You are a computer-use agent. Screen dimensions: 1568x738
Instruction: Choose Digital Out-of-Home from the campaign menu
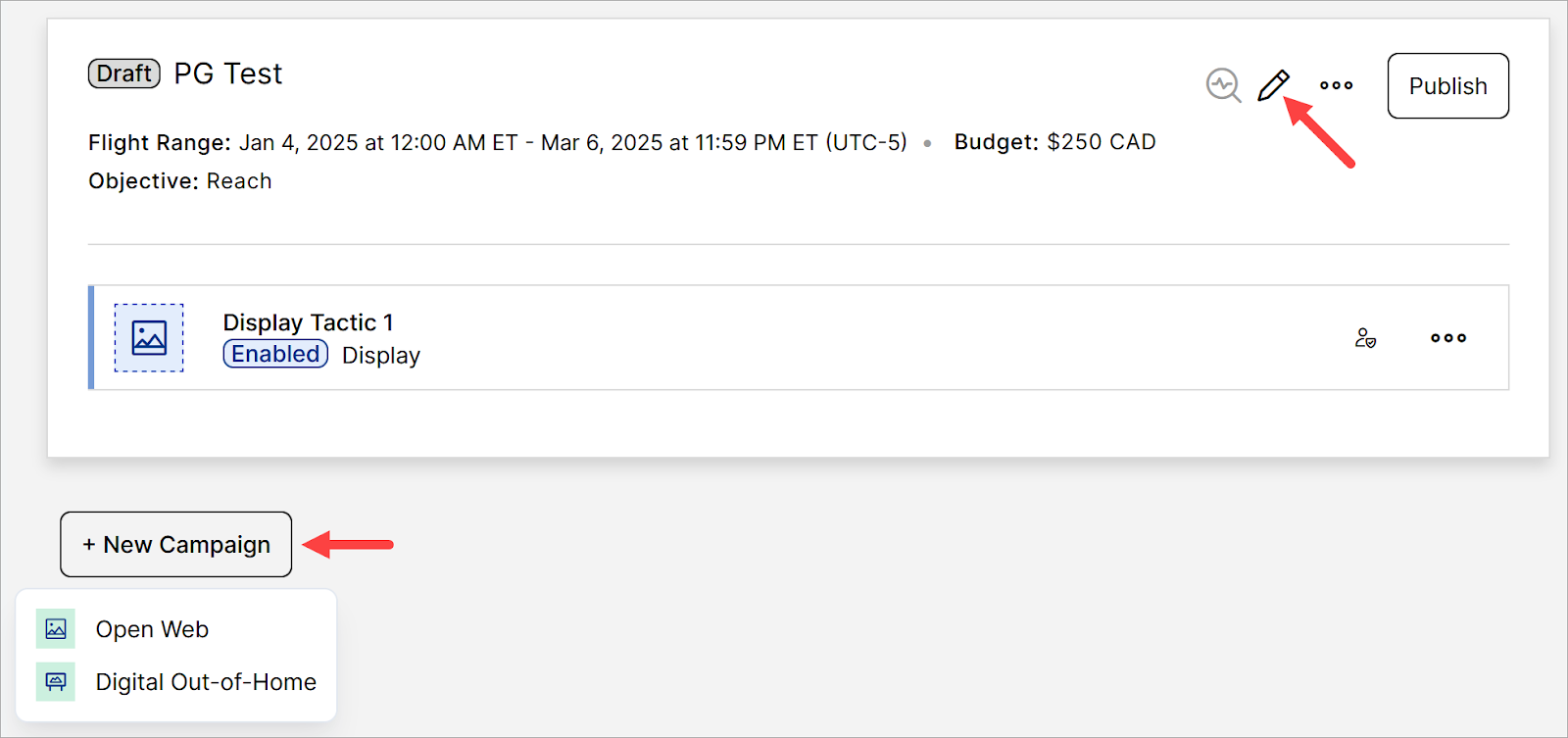(206, 682)
